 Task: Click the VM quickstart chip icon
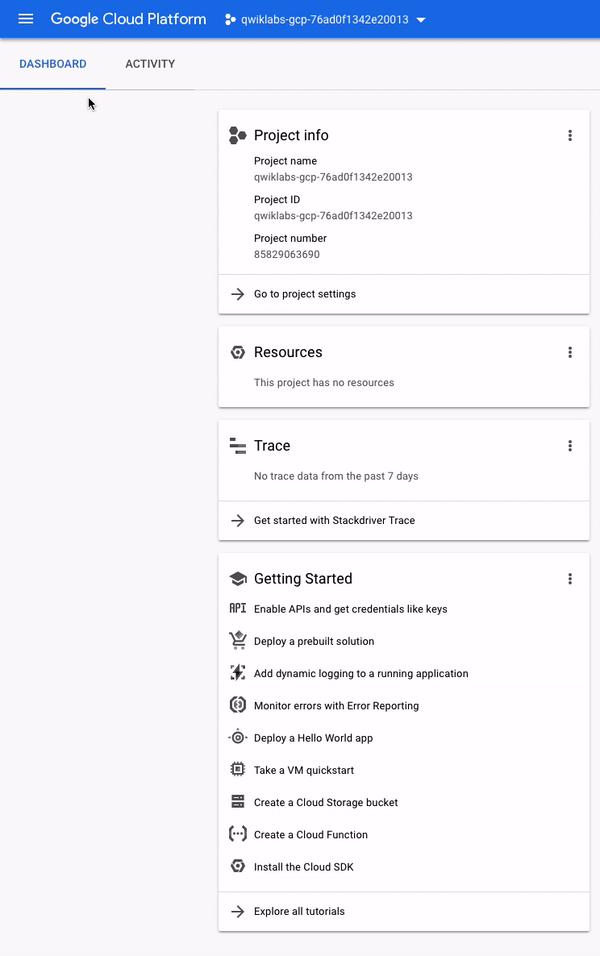pos(237,770)
